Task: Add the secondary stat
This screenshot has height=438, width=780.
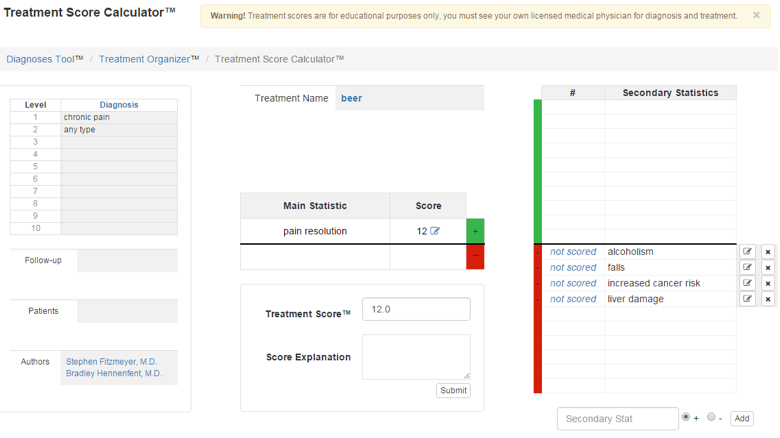Action: tap(741, 419)
